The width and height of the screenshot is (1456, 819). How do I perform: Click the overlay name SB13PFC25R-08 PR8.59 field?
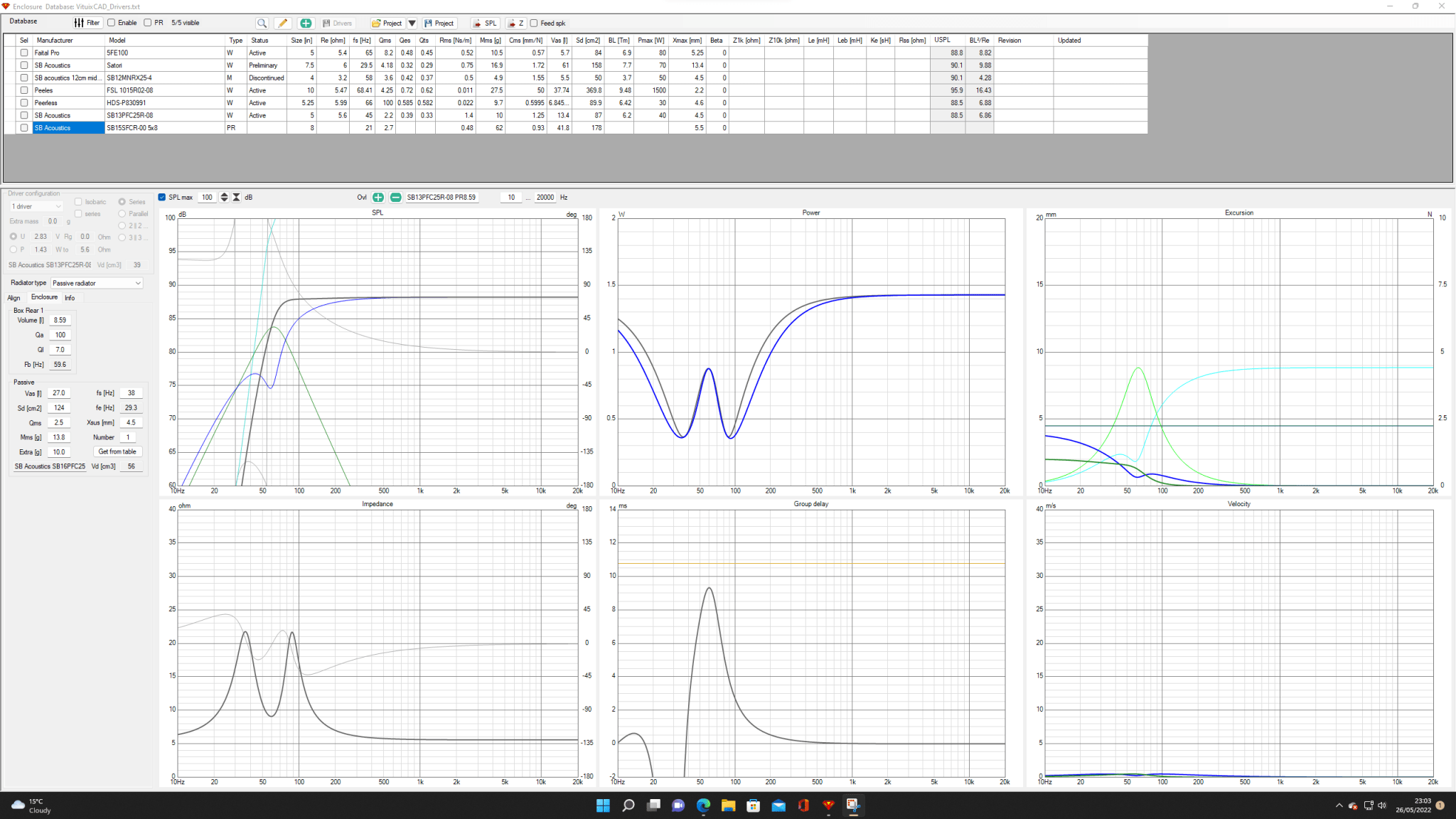(441, 197)
